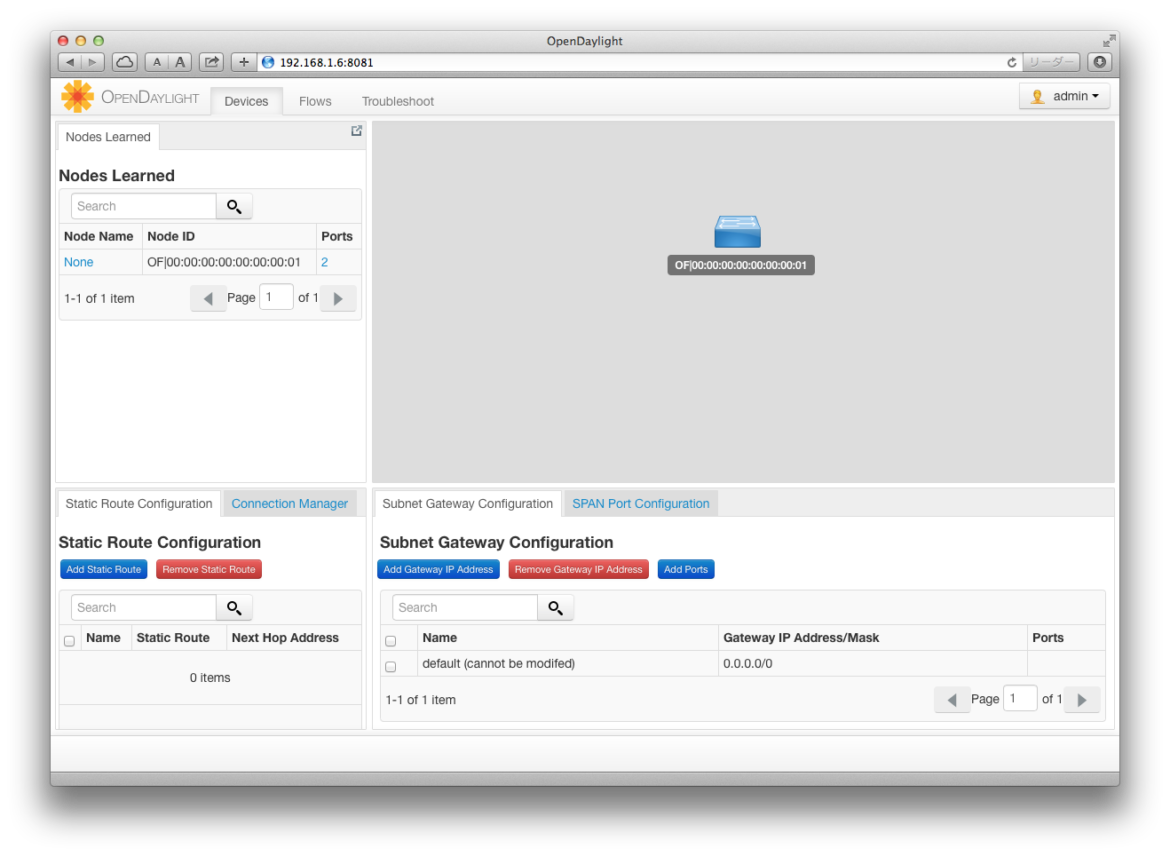The image size is (1170, 856).
Task: Select the switch node in the topology view
Action: pyautogui.click(x=737, y=230)
